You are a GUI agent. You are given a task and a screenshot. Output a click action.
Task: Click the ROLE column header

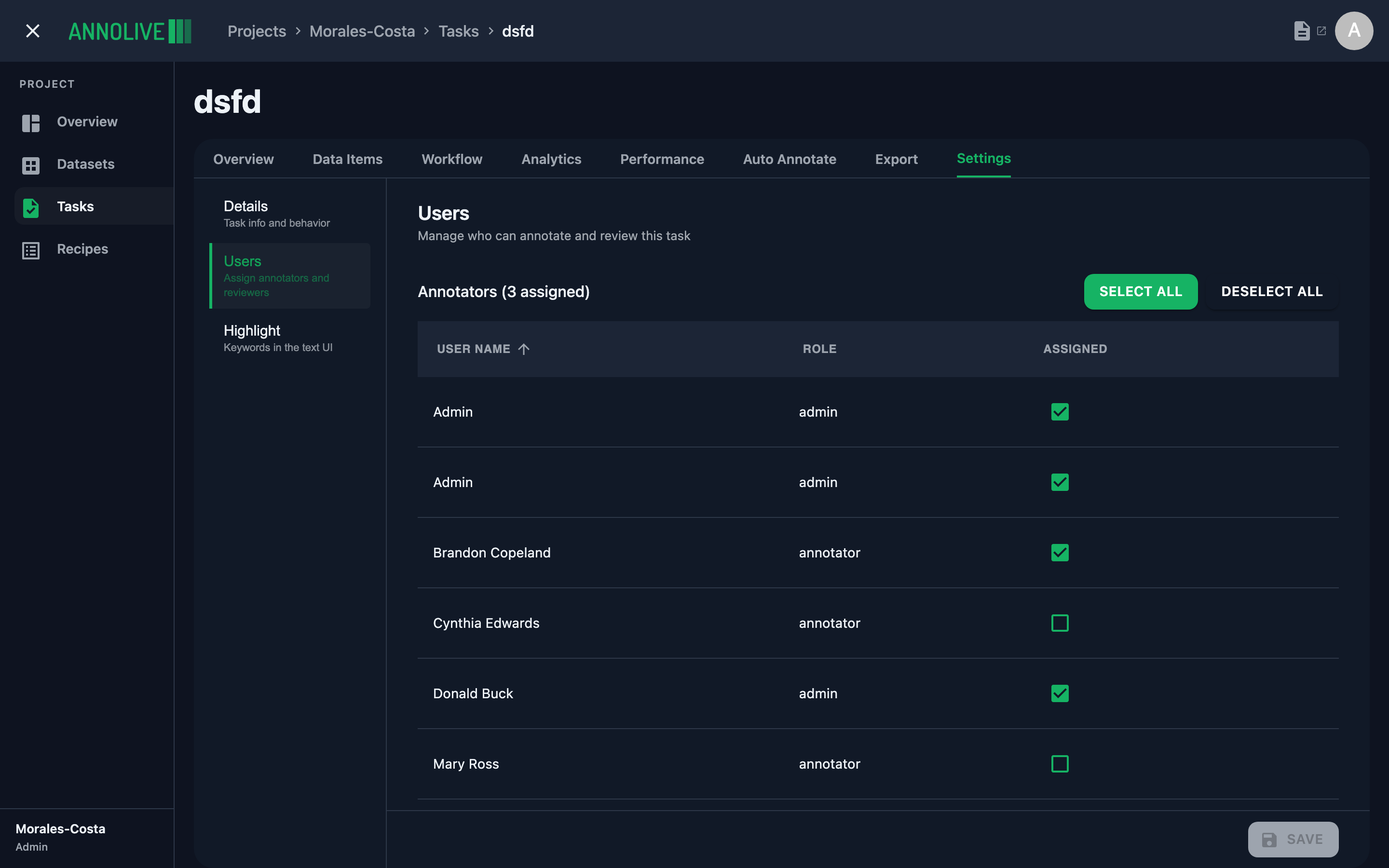coord(819,349)
